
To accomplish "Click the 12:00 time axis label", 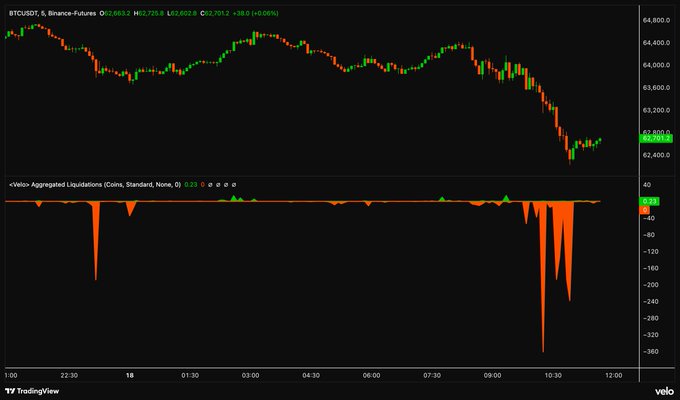I will tap(613, 376).
